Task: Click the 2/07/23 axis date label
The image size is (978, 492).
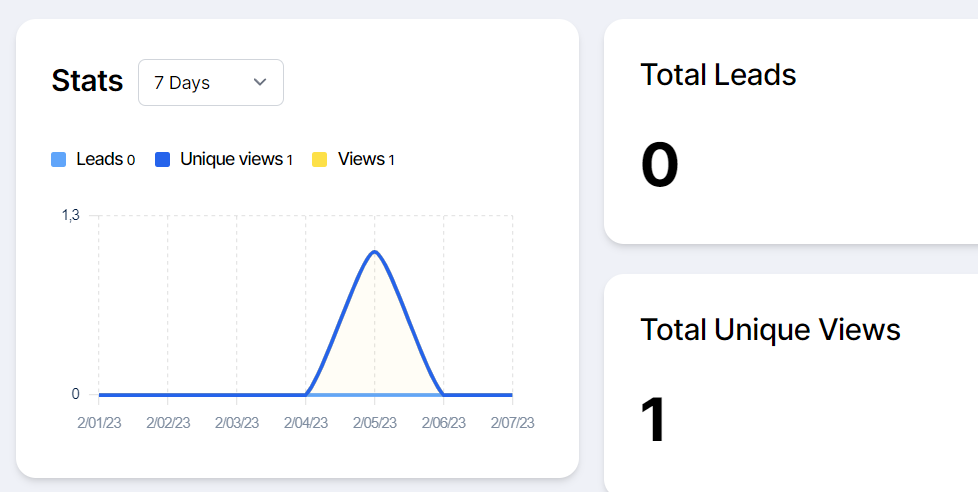Action: [512, 423]
